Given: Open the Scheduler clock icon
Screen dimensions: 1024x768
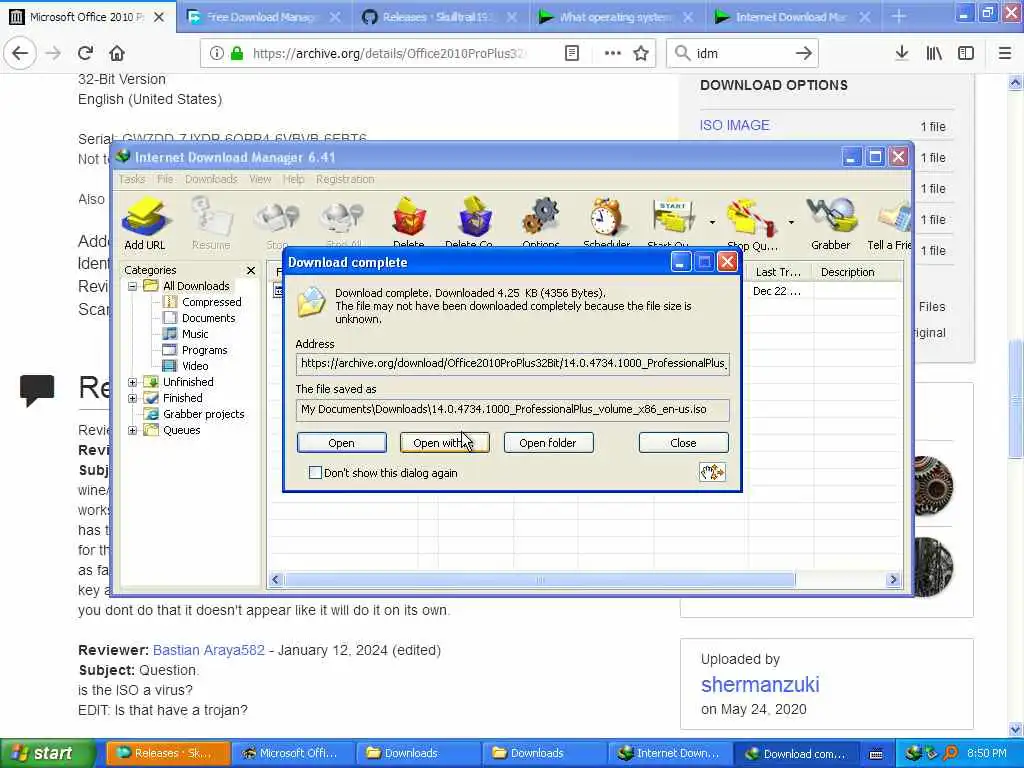Looking at the screenshot, I should 607,222.
